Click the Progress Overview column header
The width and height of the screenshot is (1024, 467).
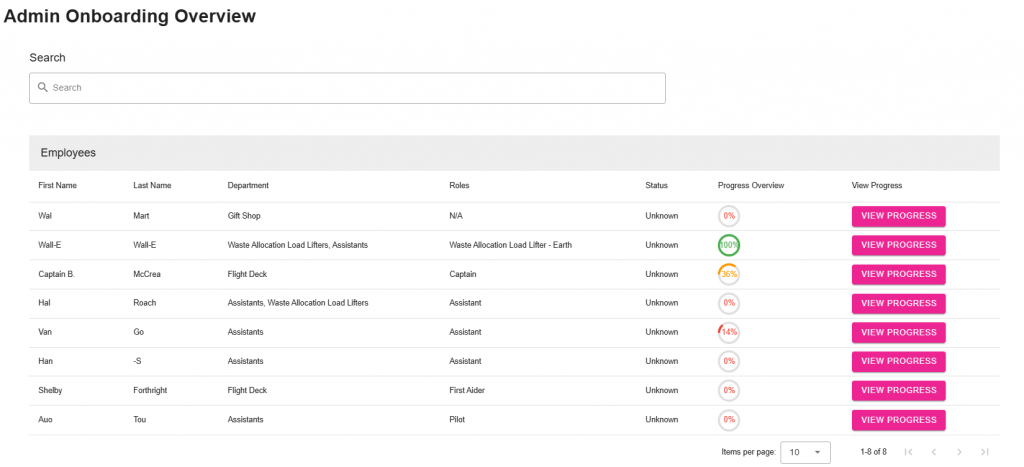(750, 185)
